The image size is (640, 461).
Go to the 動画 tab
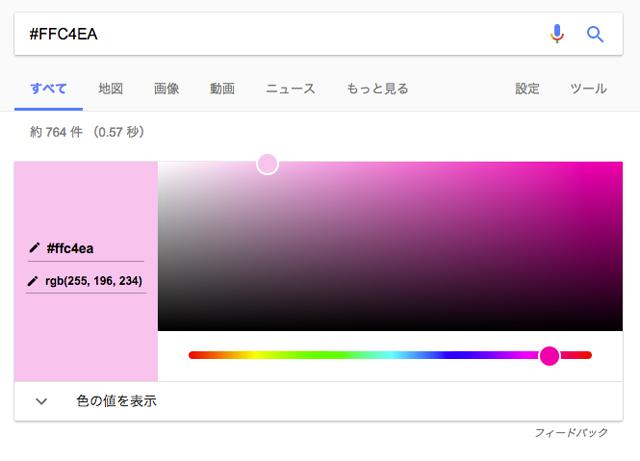[x=222, y=88]
